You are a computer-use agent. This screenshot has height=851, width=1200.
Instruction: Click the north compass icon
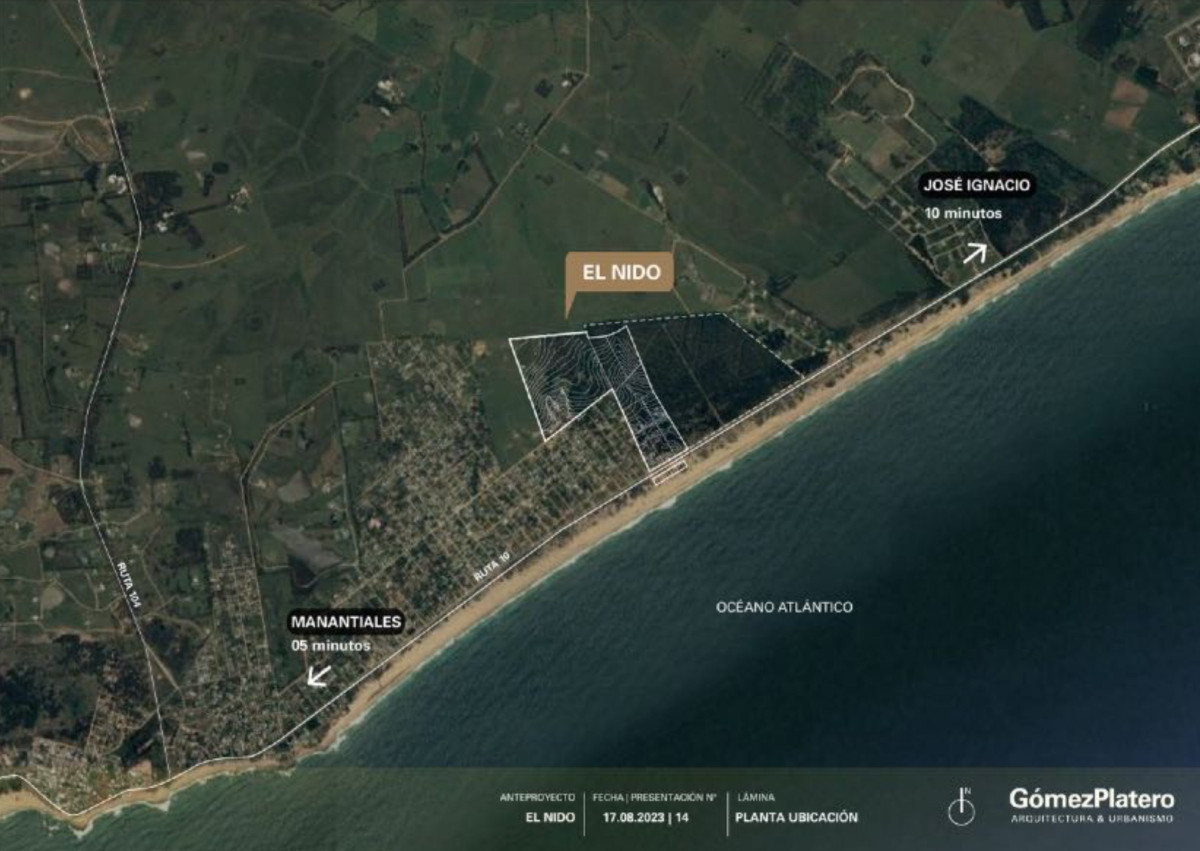961,807
